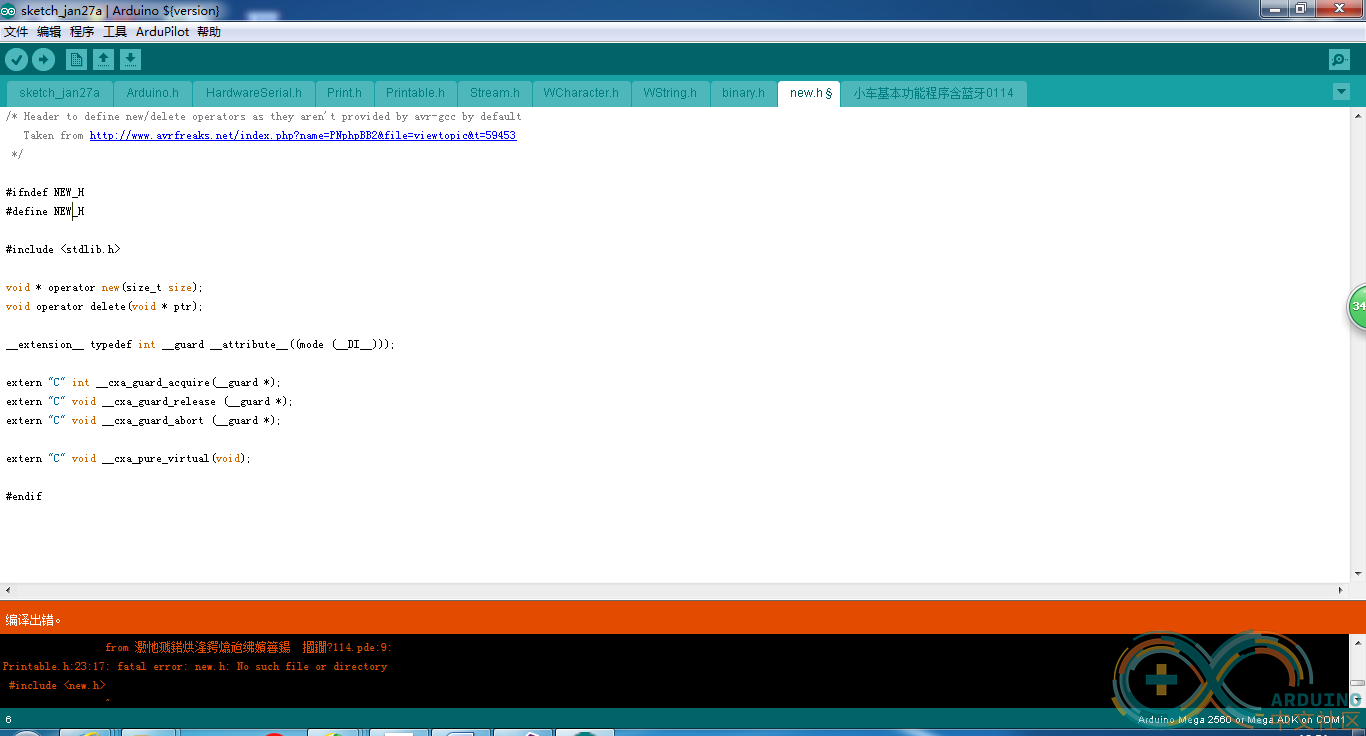Switch to the WCharacter.h tab
The width and height of the screenshot is (1366, 736).
tap(581, 93)
